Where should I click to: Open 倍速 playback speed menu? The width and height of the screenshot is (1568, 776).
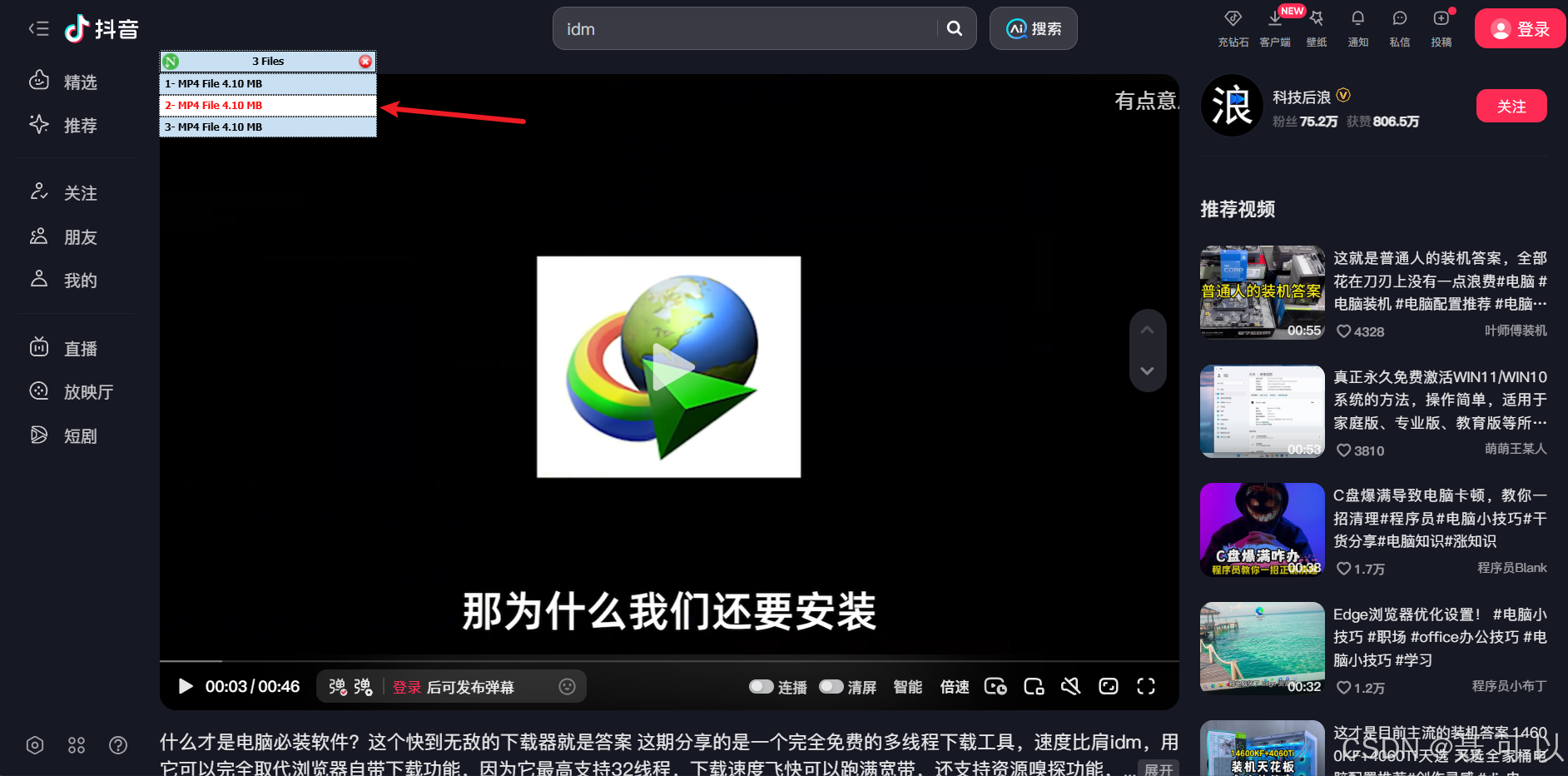point(955,687)
